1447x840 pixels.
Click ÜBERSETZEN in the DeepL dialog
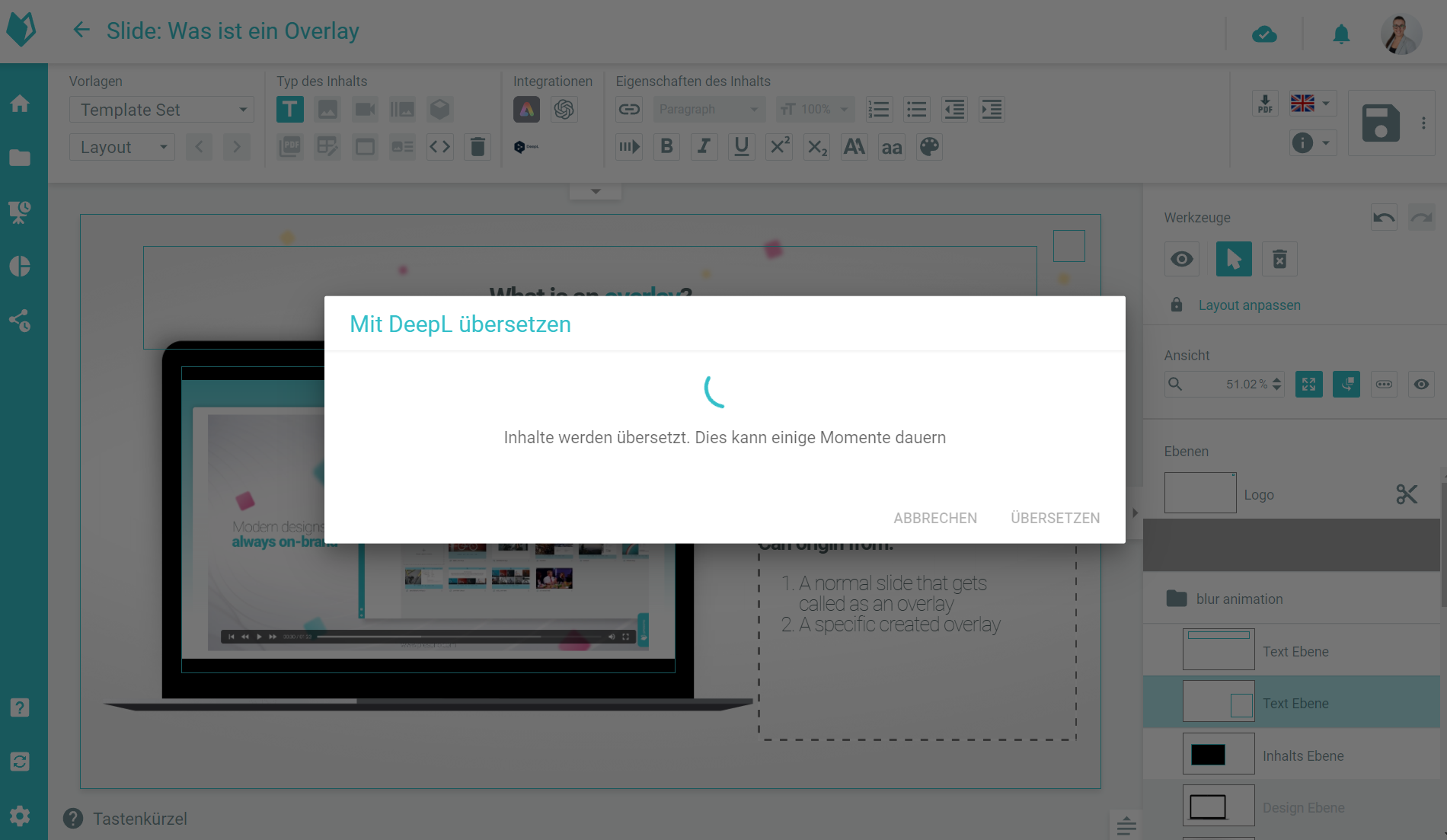pos(1055,518)
